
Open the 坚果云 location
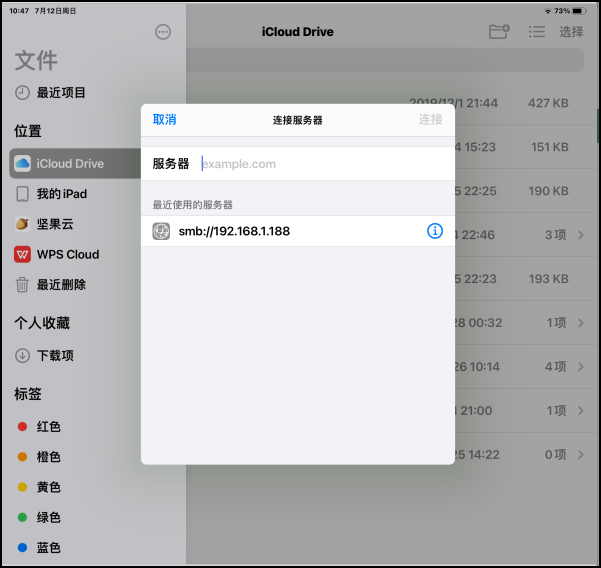pyautogui.click(x=61, y=224)
